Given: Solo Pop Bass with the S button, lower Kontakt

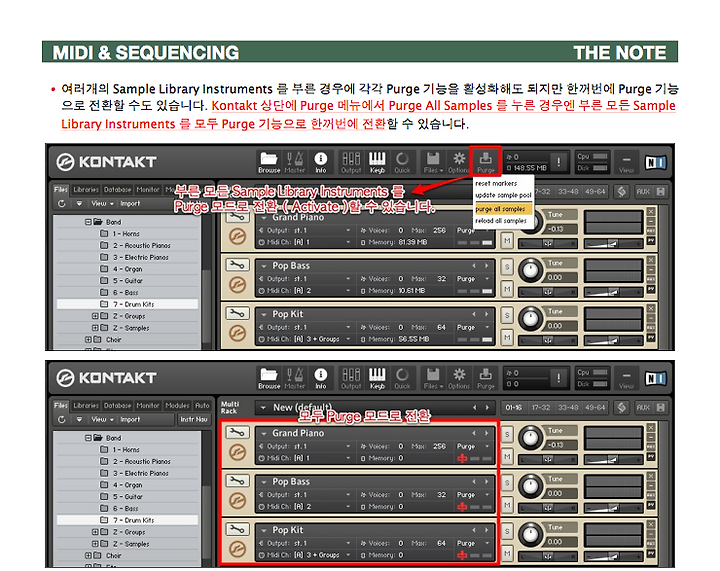Looking at the screenshot, I should click(507, 483).
